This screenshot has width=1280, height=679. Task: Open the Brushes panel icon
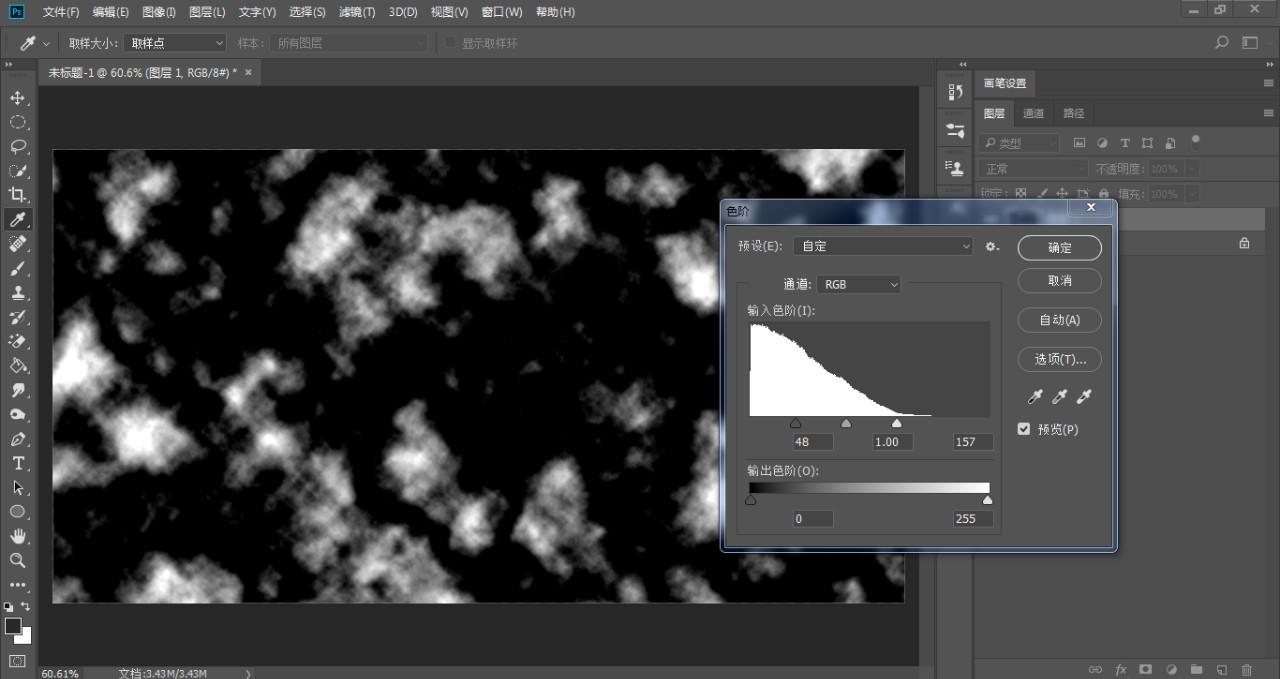[x=955, y=130]
